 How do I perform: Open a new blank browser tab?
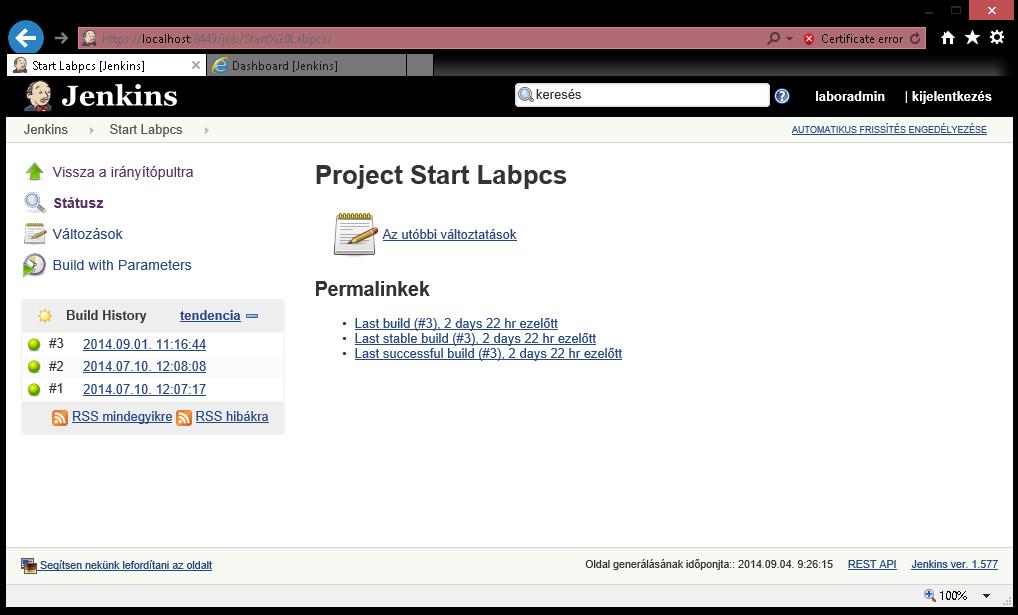pyautogui.click(x=420, y=66)
